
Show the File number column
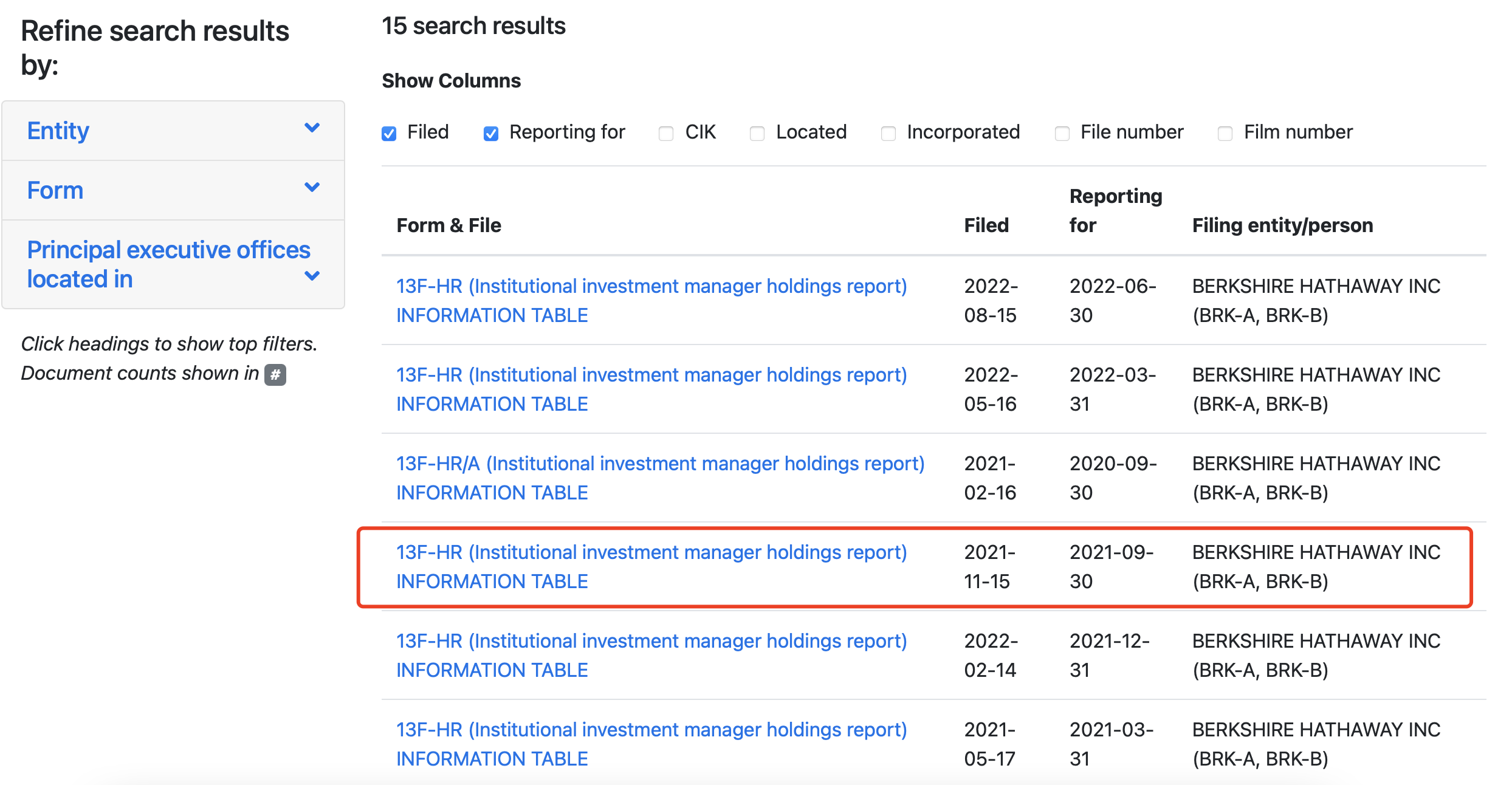click(x=1062, y=133)
